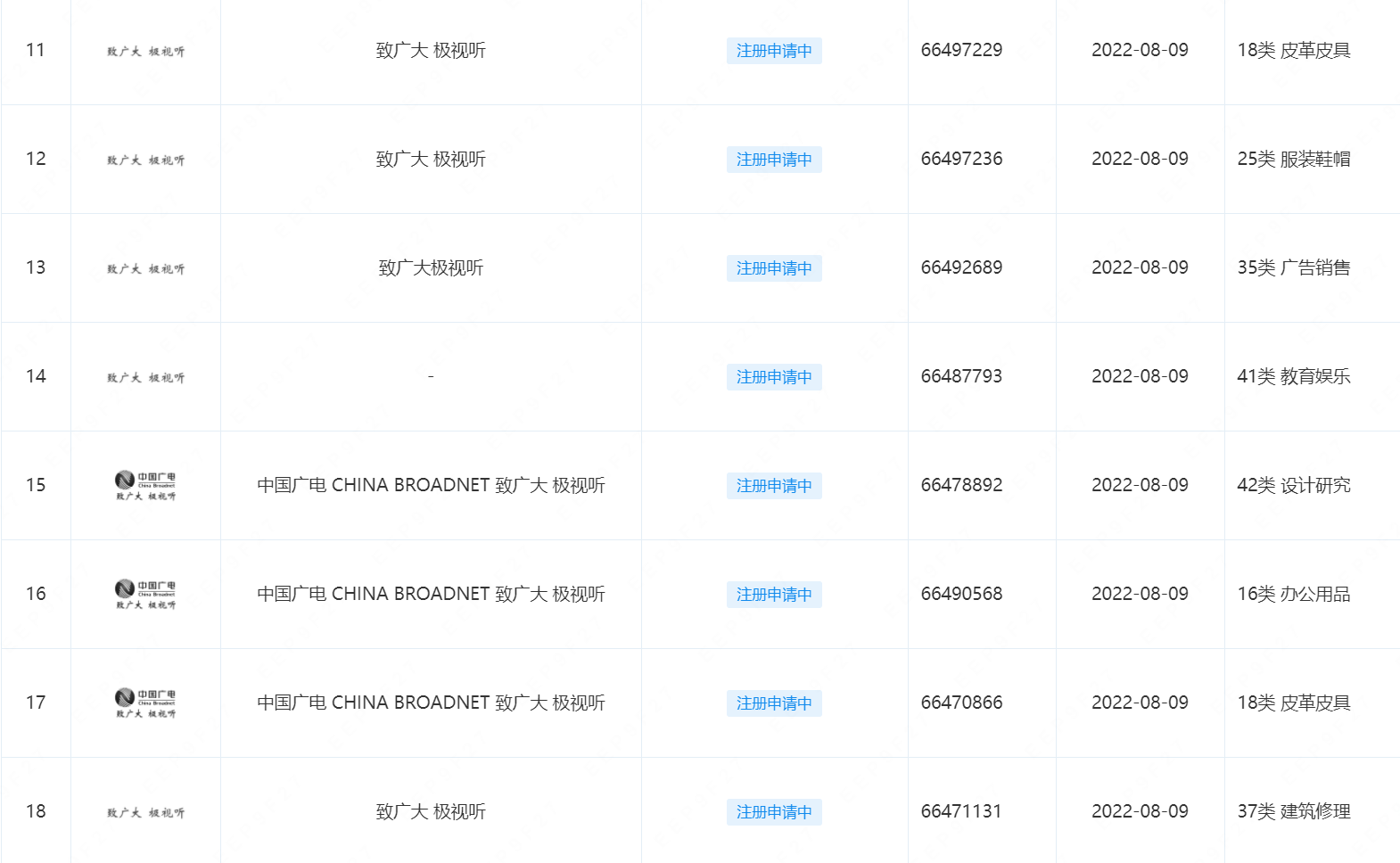Click category 42类 设计研究
This screenshot has height=863, width=1400.
tap(1294, 486)
